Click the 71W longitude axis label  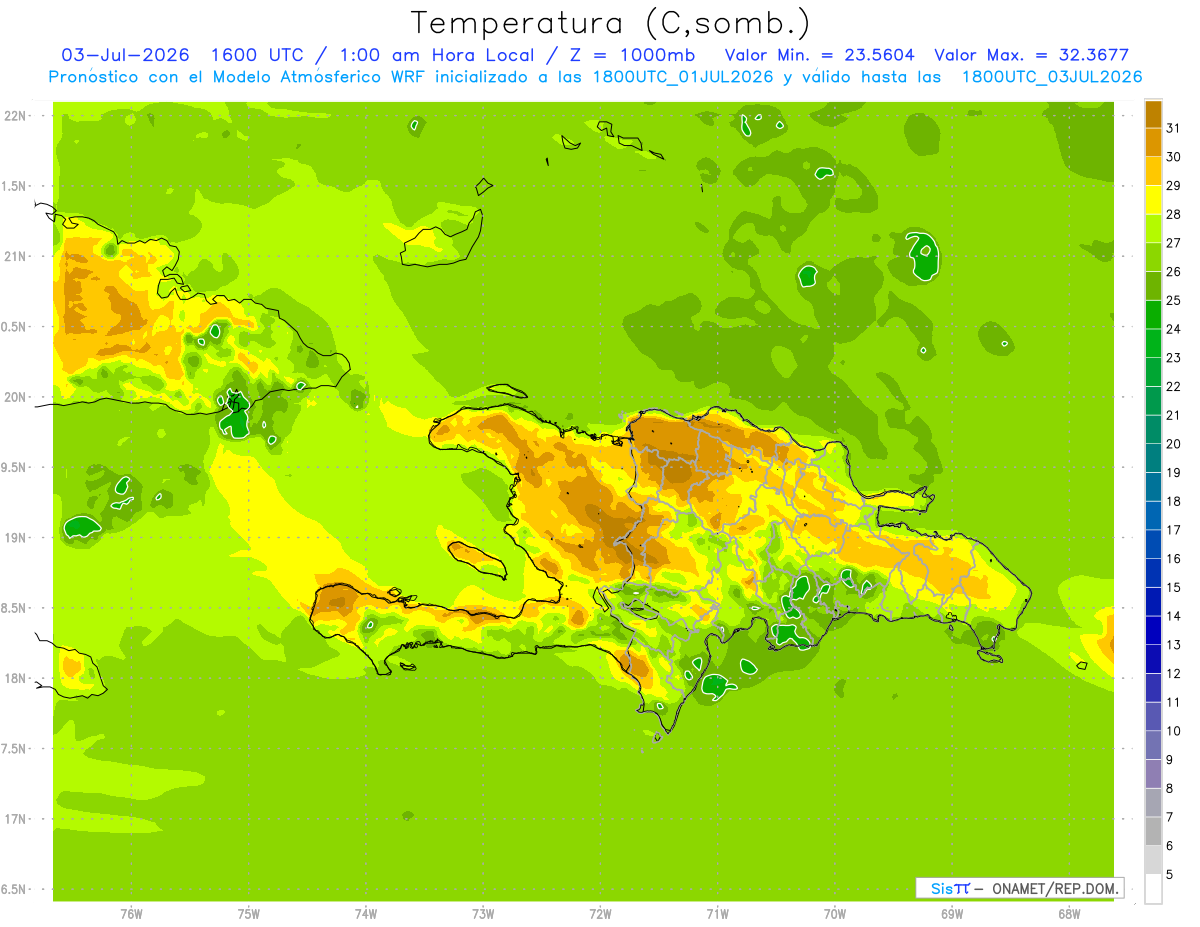[717, 914]
